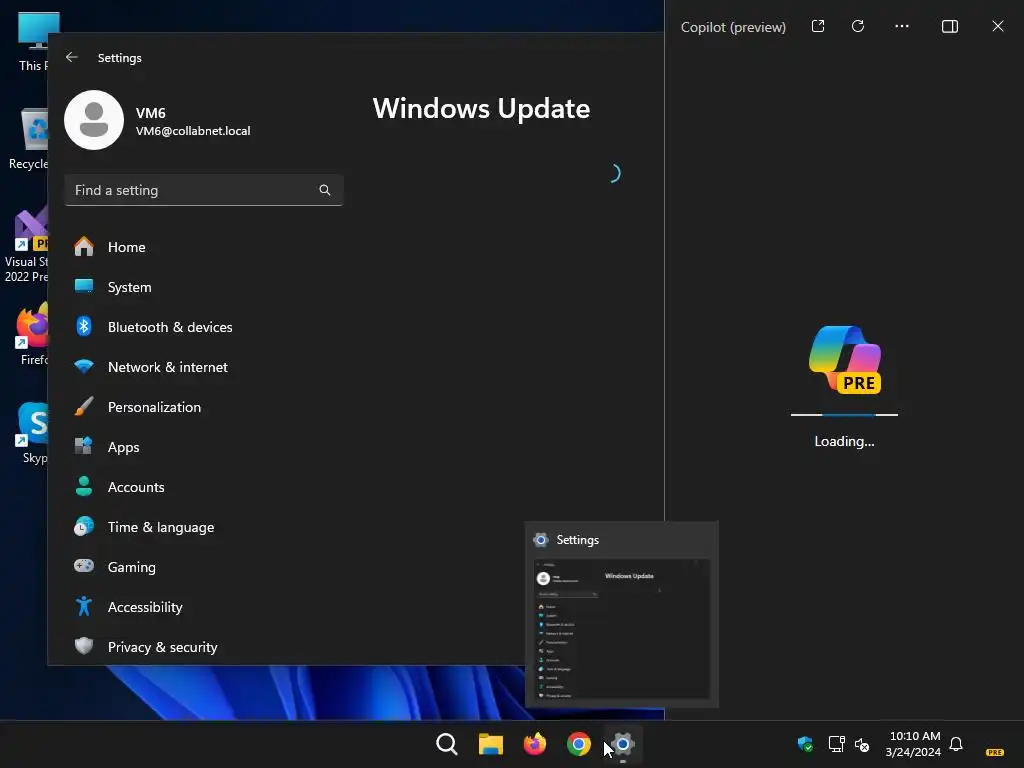This screenshot has width=1024, height=768.
Task: Click the Copilot PRE logo
Action: pyautogui.click(x=844, y=360)
